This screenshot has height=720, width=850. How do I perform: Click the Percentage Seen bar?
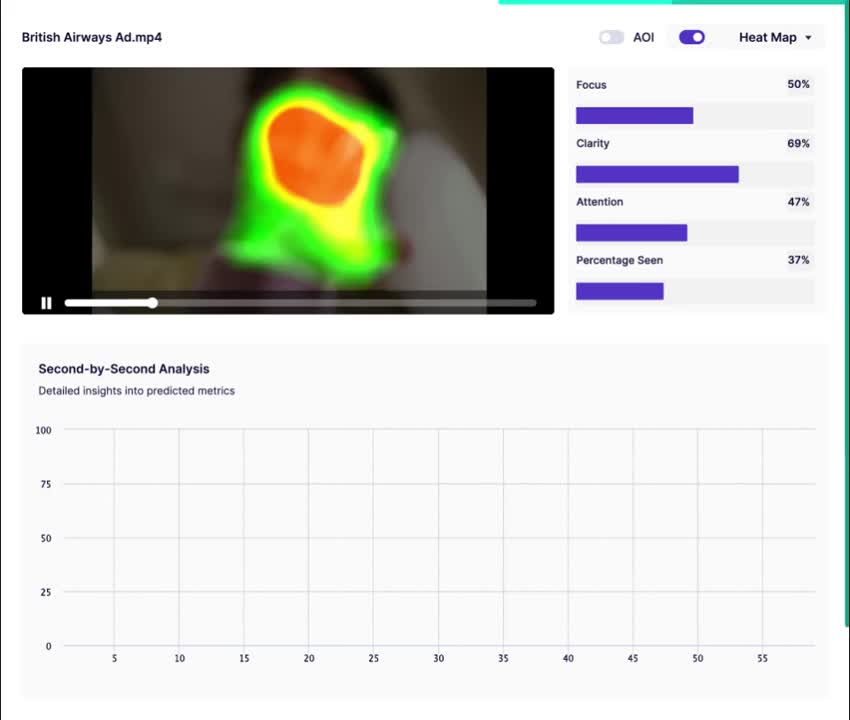click(x=695, y=291)
